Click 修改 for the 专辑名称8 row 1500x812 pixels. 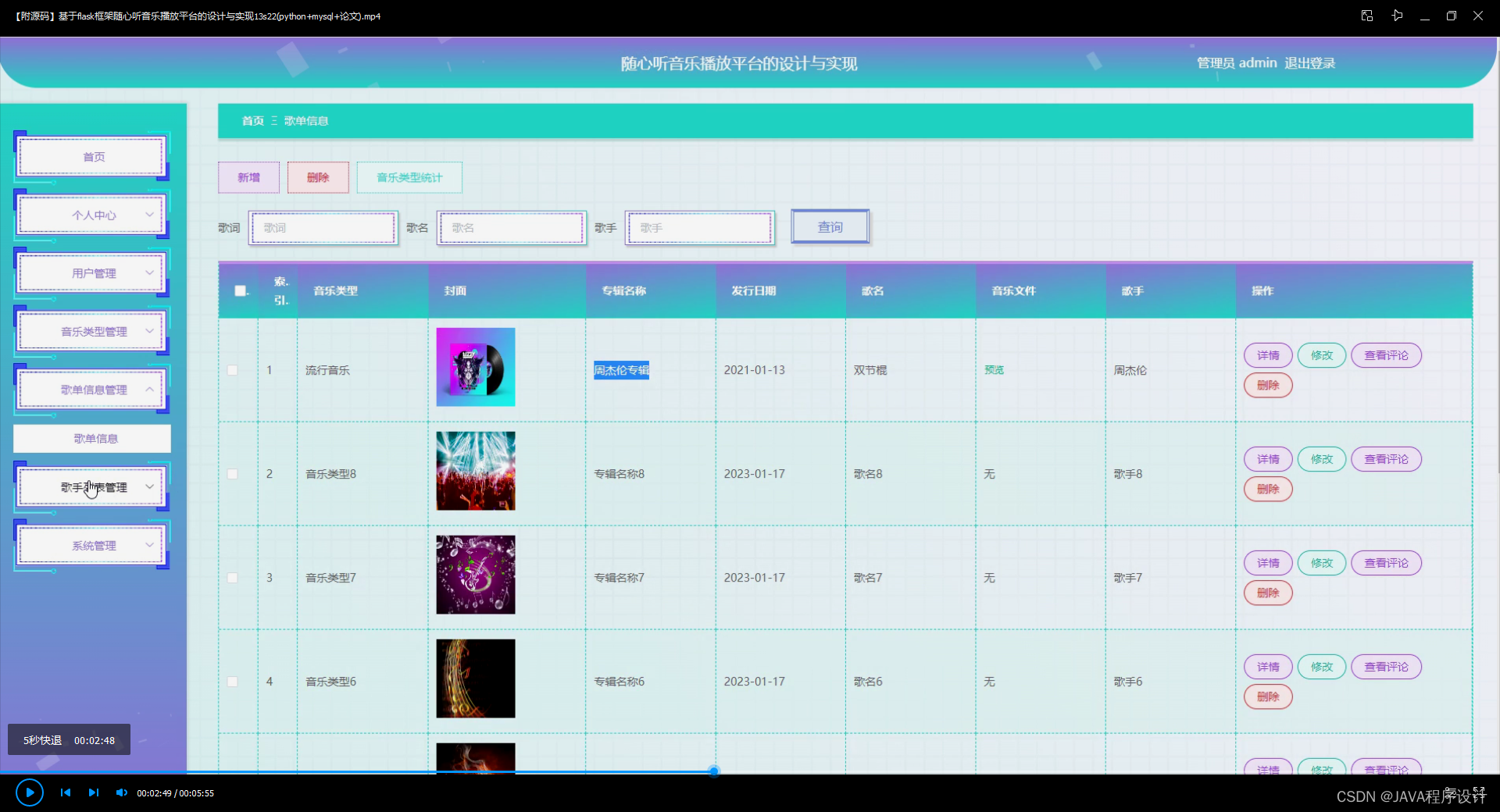pos(1322,459)
